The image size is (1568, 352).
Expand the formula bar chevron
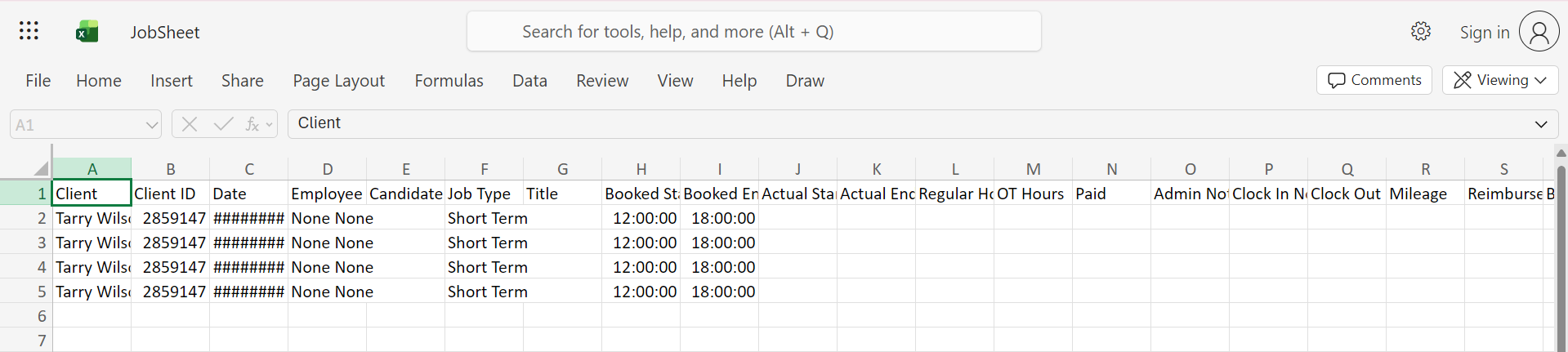click(x=1540, y=124)
